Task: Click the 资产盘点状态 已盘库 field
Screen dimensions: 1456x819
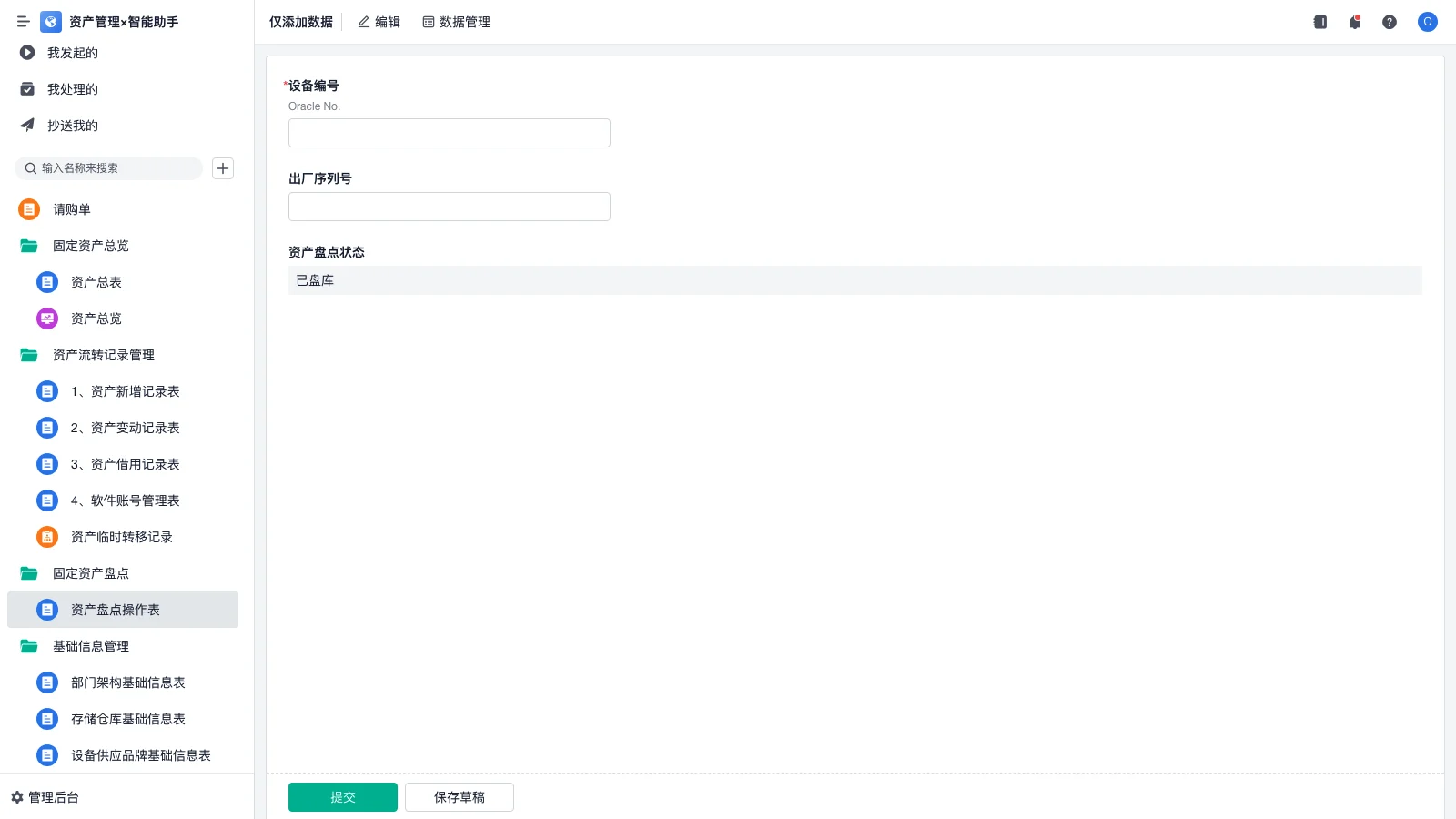Action: pos(855,280)
